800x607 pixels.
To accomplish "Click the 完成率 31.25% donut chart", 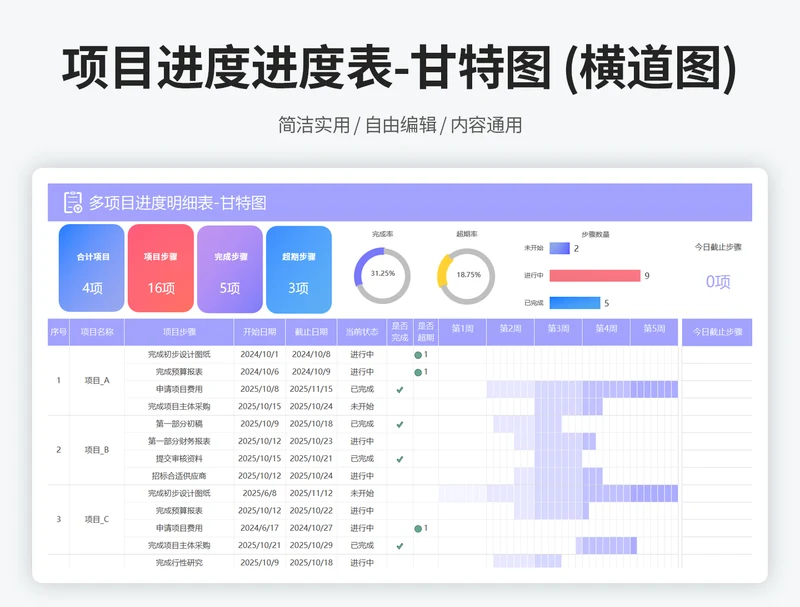I will point(383,275).
